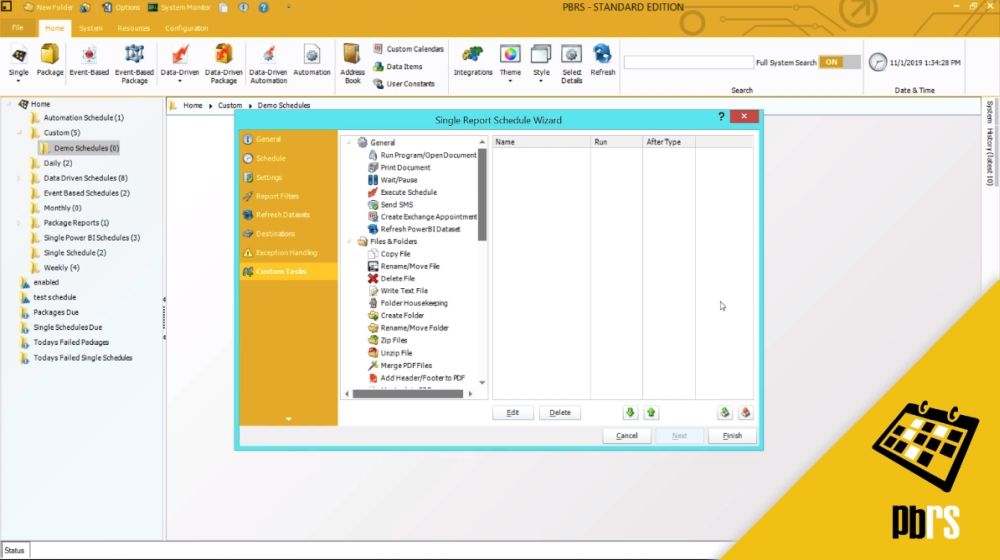
Task: Refresh the view using Refresh icon
Action: (602, 61)
